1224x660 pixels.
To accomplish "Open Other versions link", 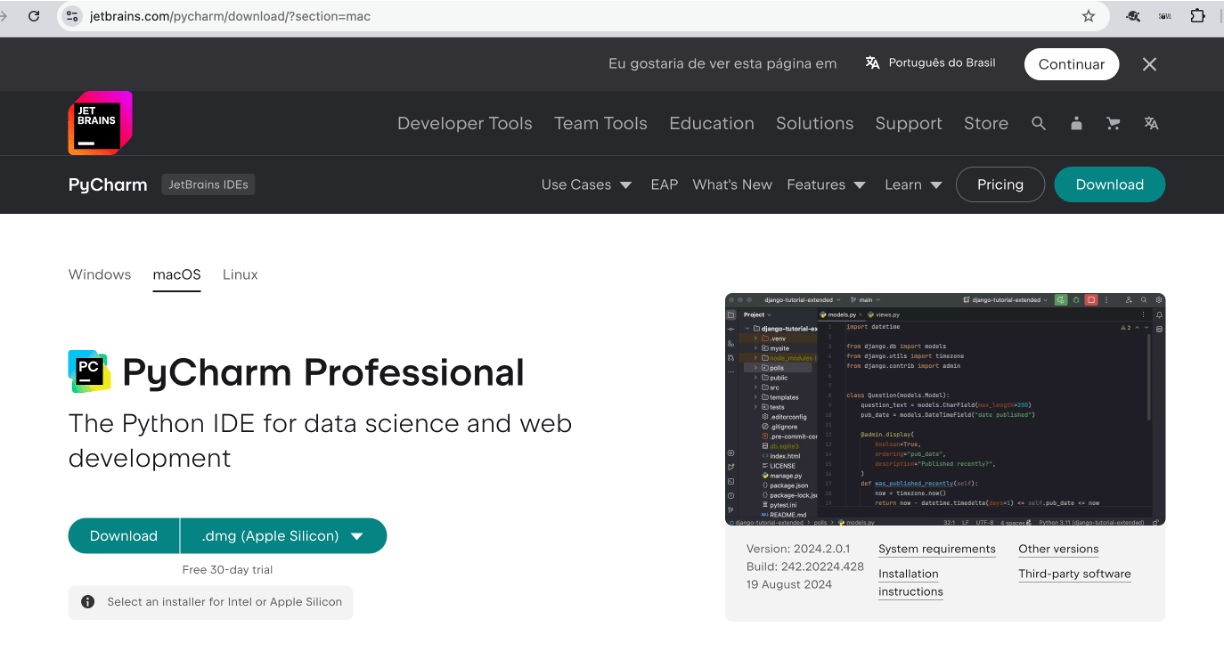I will (1058, 549).
